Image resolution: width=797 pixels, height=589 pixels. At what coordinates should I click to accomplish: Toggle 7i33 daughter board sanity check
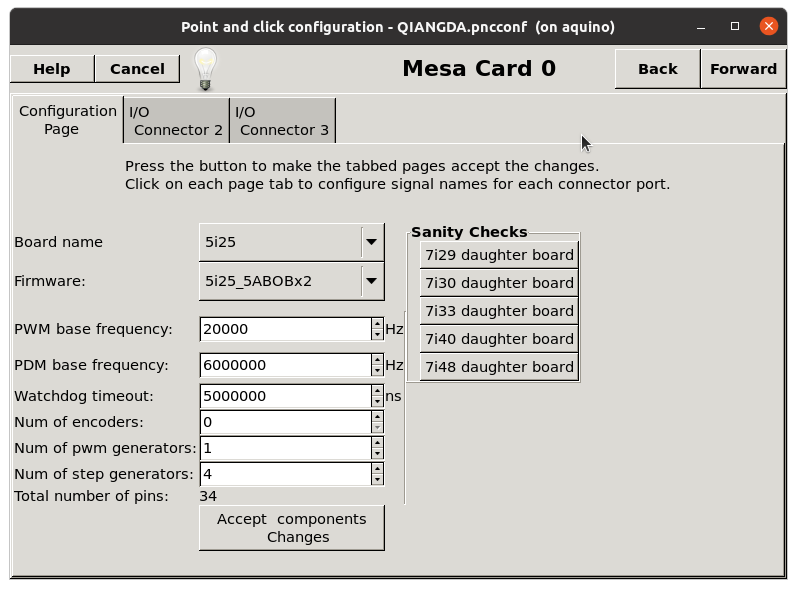click(499, 311)
